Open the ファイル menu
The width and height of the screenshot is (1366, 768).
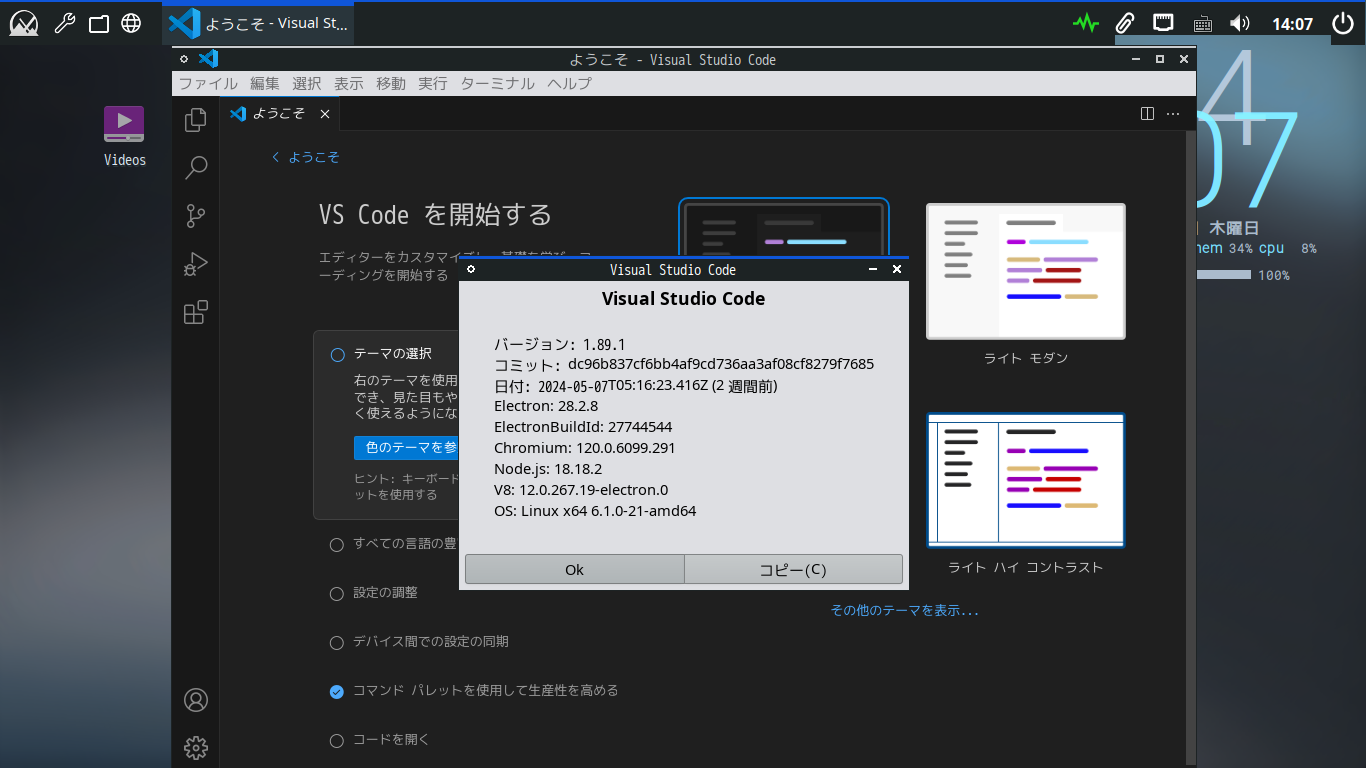click(x=208, y=84)
